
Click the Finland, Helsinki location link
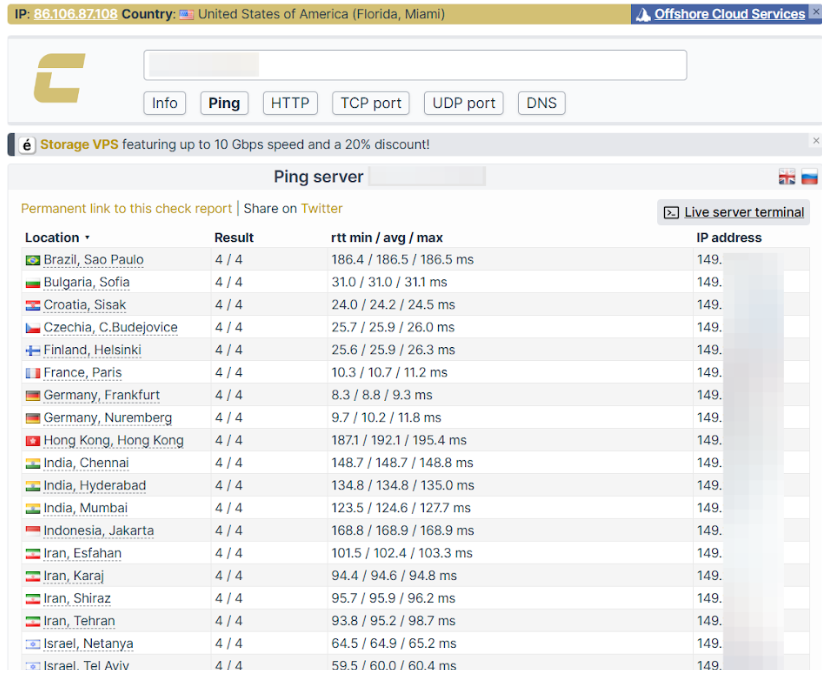[x=92, y=350]
